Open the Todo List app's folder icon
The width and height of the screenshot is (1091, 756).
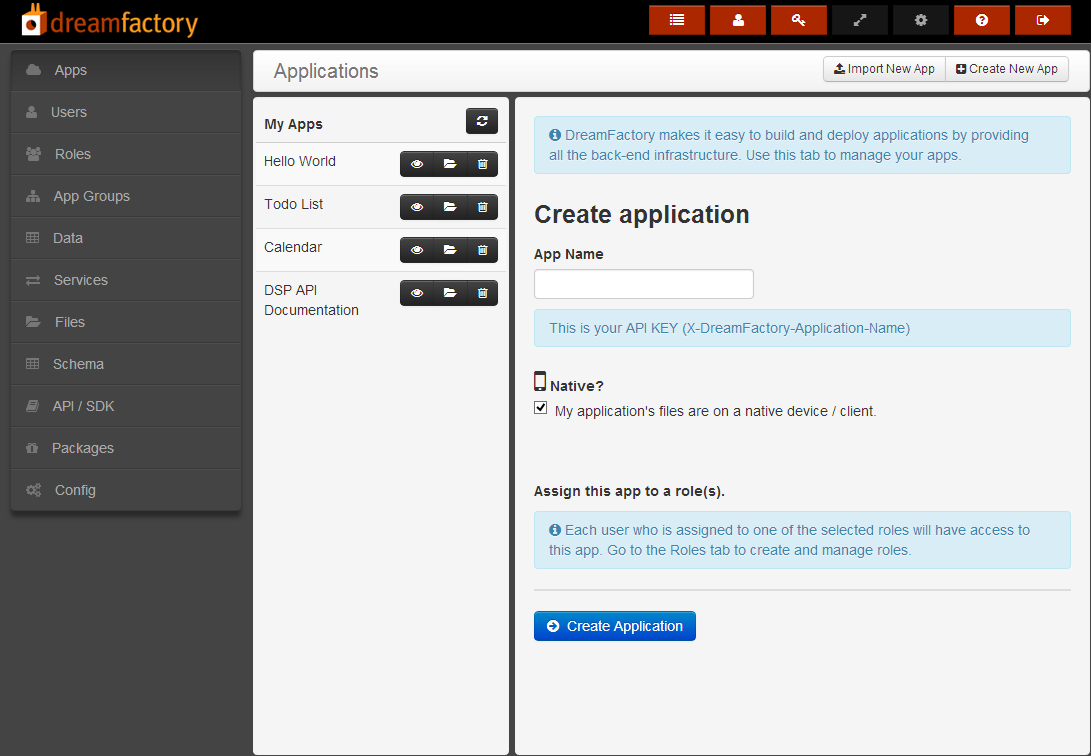[450, 207]
